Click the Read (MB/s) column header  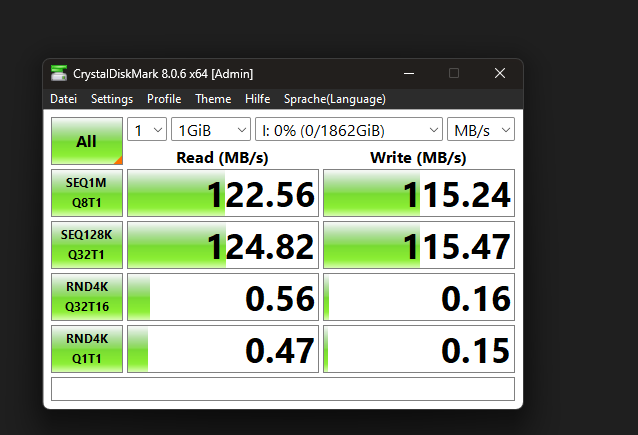(222, 158)
